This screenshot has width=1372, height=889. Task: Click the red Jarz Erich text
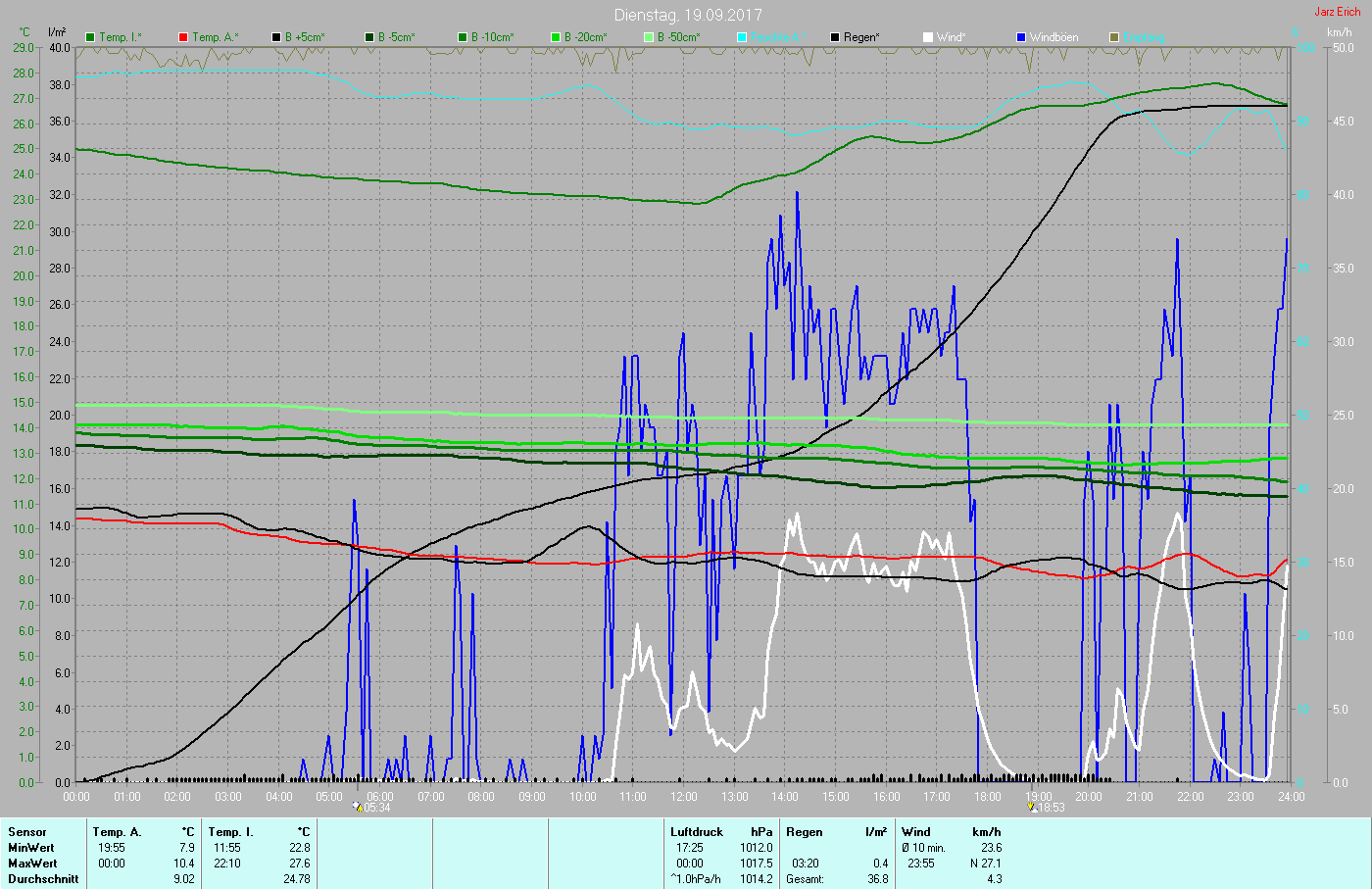1337,12
